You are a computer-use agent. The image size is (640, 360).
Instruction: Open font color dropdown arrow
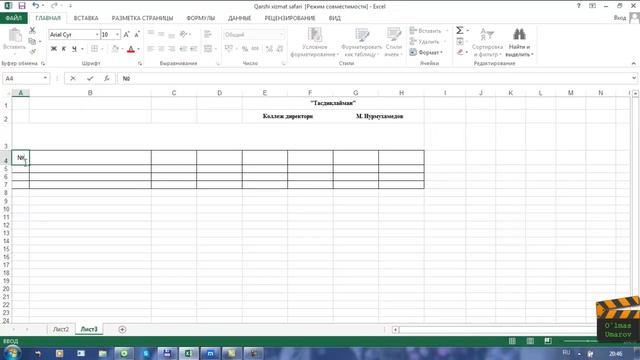[139, 49]
